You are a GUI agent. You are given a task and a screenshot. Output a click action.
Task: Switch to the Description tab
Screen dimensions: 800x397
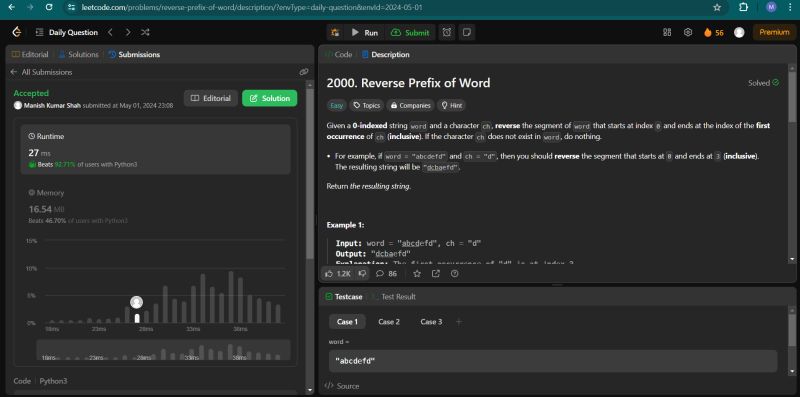(x=386, y=55)
